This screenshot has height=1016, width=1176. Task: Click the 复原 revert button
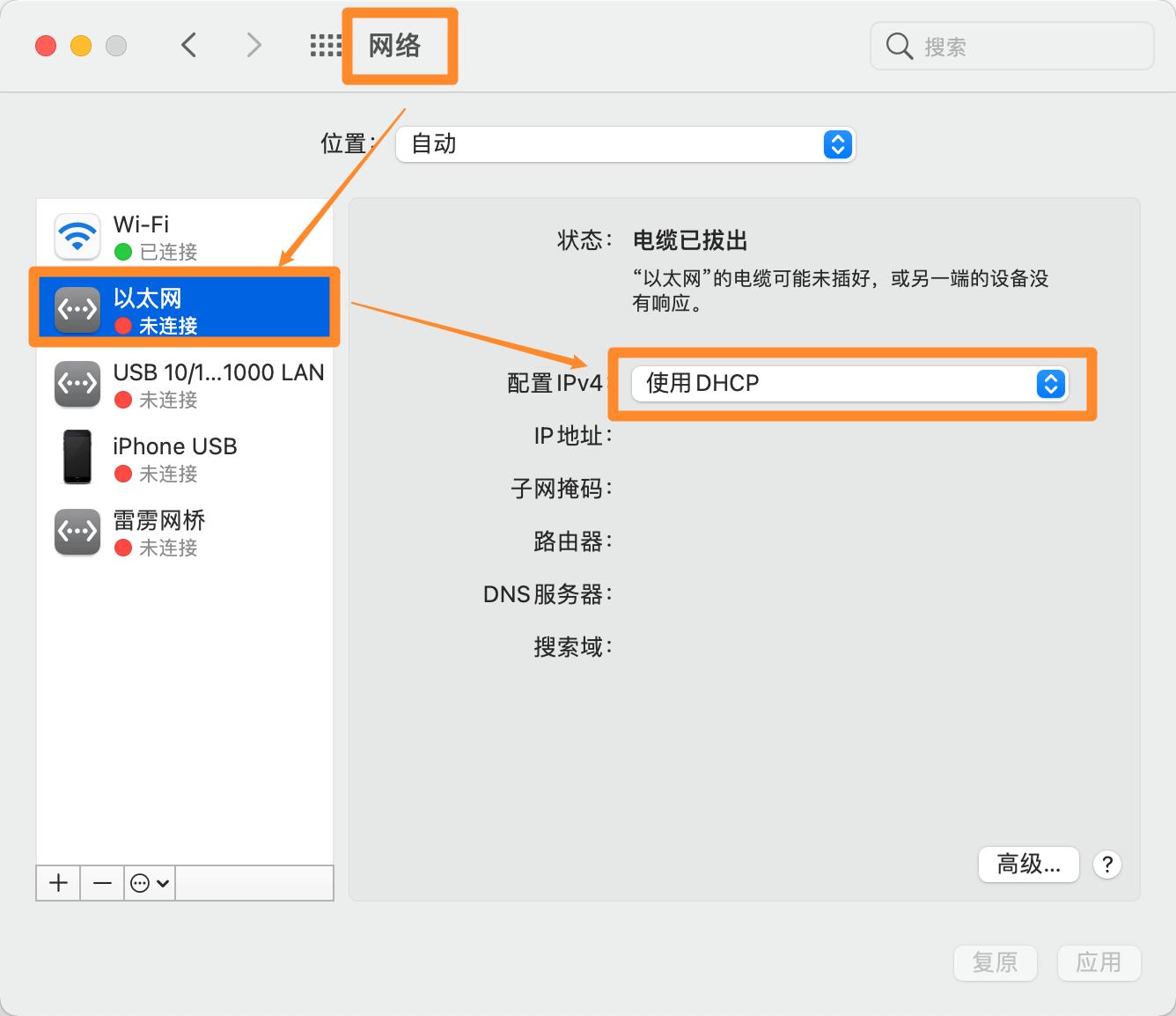(x=996, y=963)
